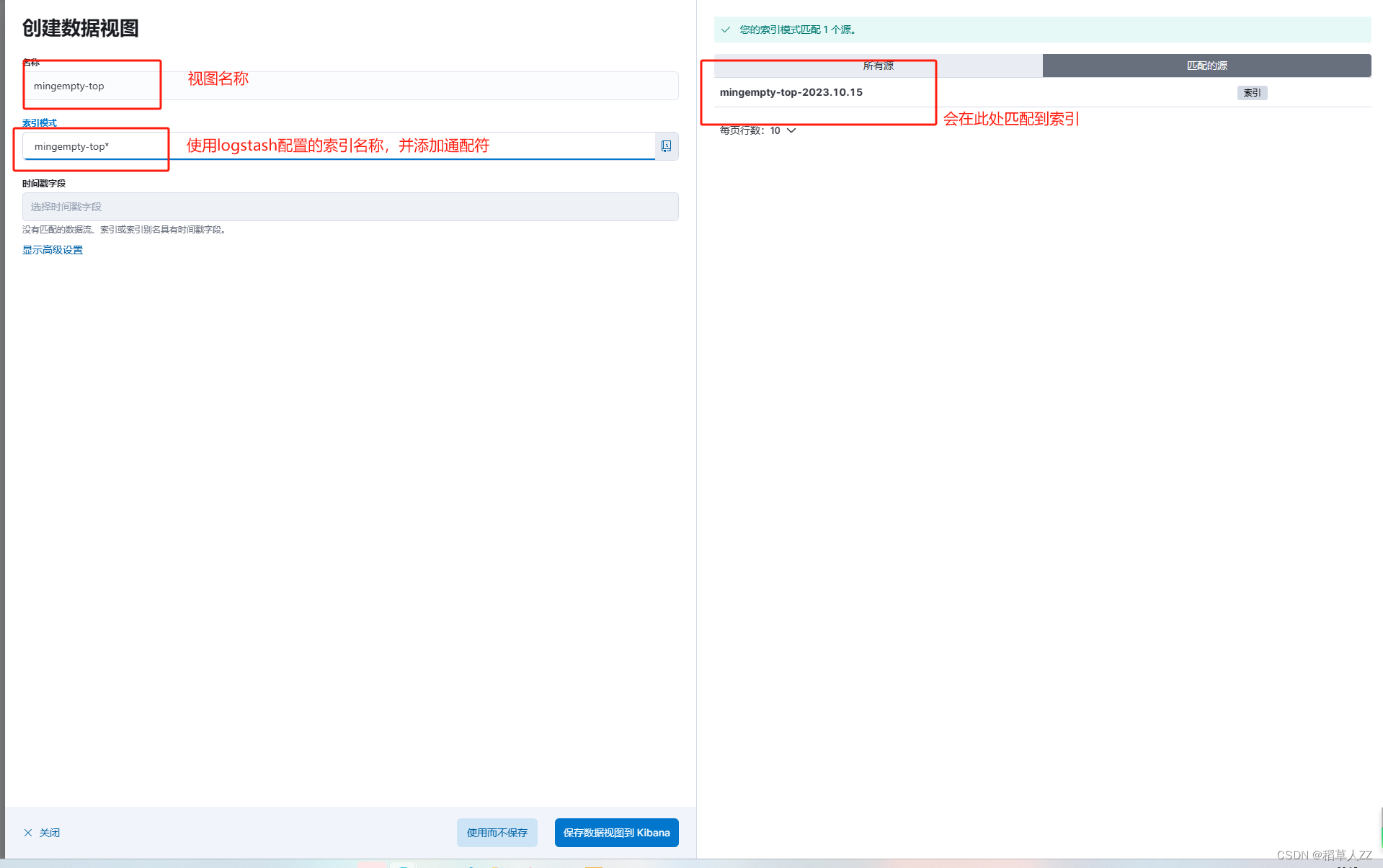Click the 关闭 button
Viewport: 1383px width, 868px height.
(42, 833)
